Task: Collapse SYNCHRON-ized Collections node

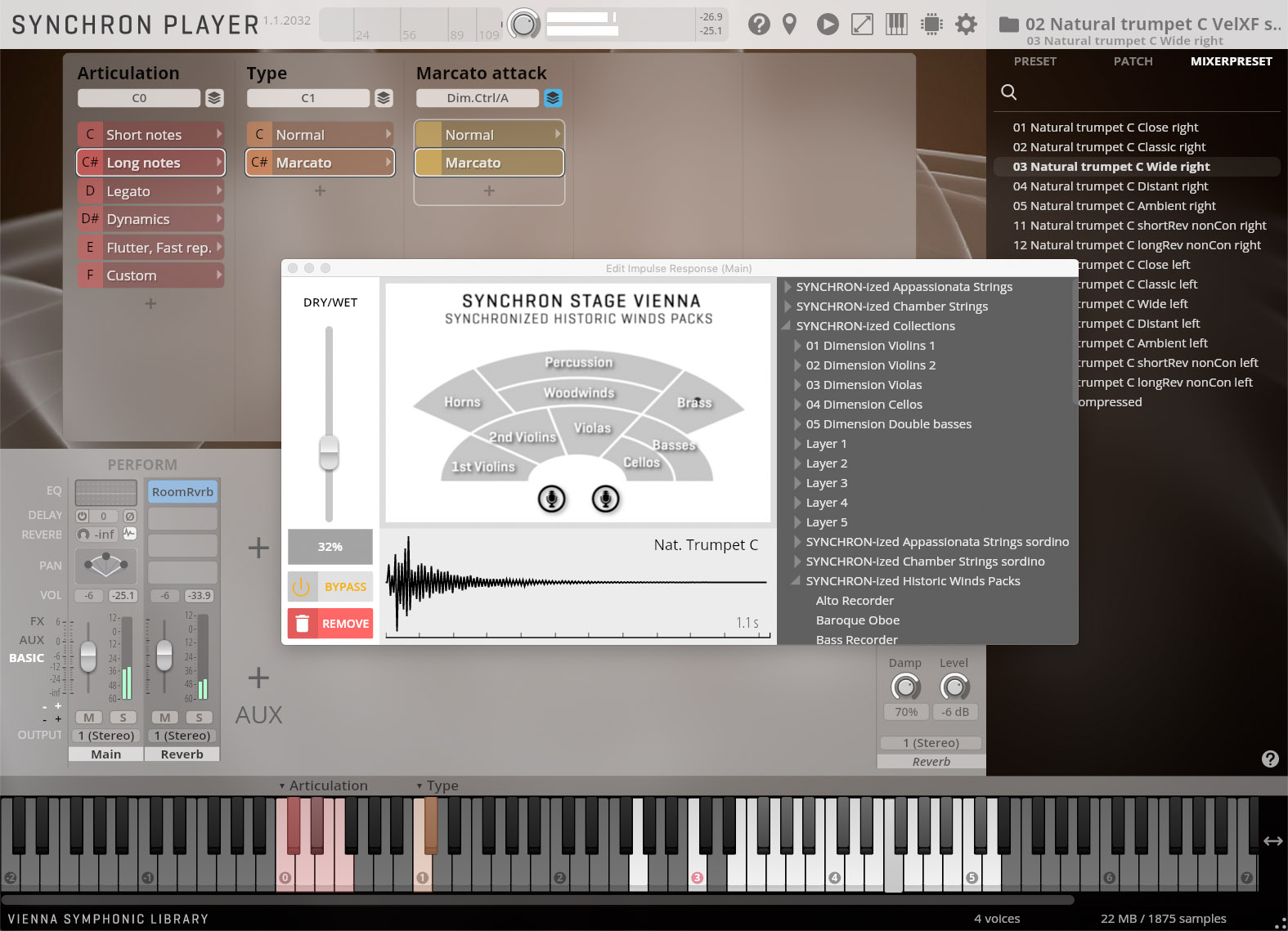Action: click(787, 326)
